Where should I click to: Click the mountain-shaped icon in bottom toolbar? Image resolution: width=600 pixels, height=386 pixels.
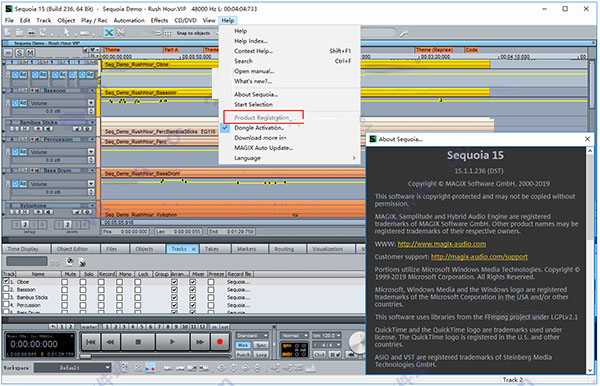click(311, 368)
